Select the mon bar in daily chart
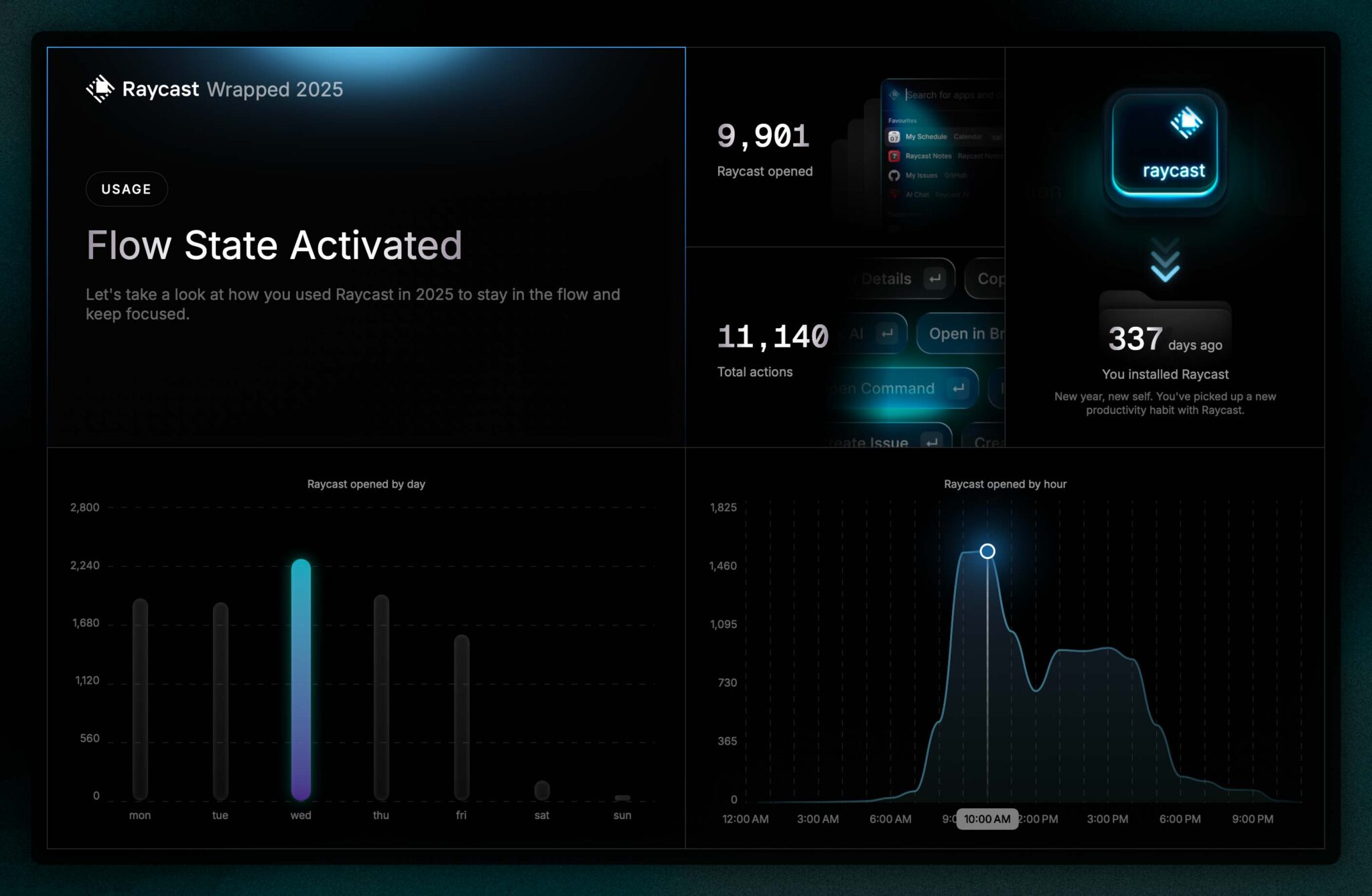 [x=140, y=698]
